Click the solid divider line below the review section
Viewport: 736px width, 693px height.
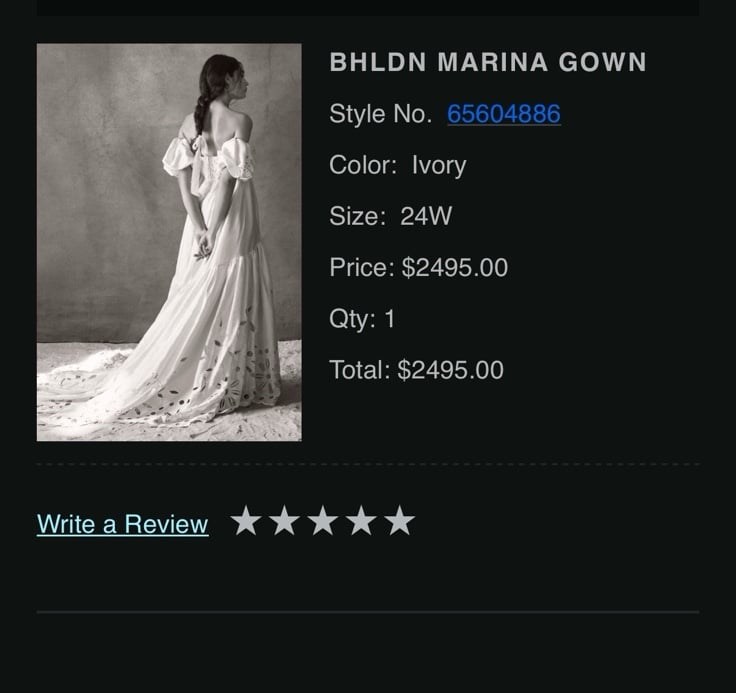pyautogui.click(x=368, y=612)
